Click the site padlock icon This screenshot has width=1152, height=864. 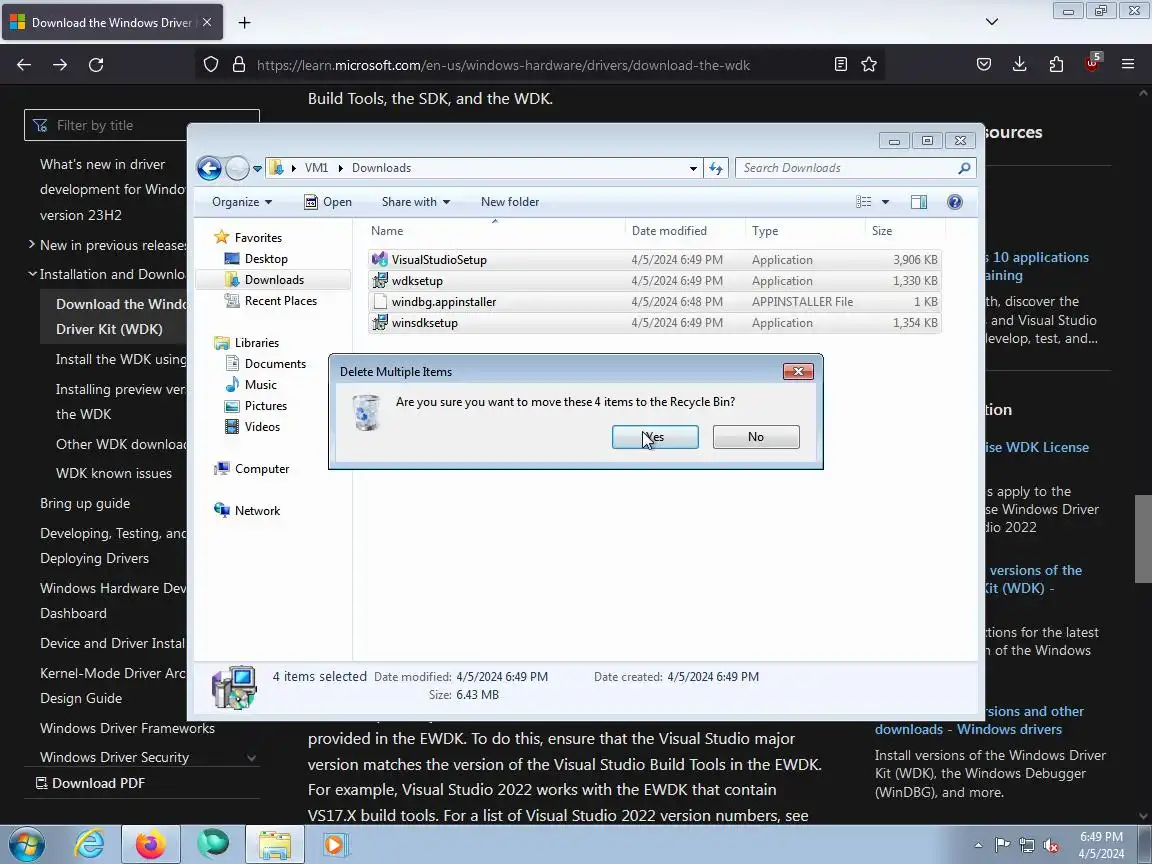tap(239, 65)
